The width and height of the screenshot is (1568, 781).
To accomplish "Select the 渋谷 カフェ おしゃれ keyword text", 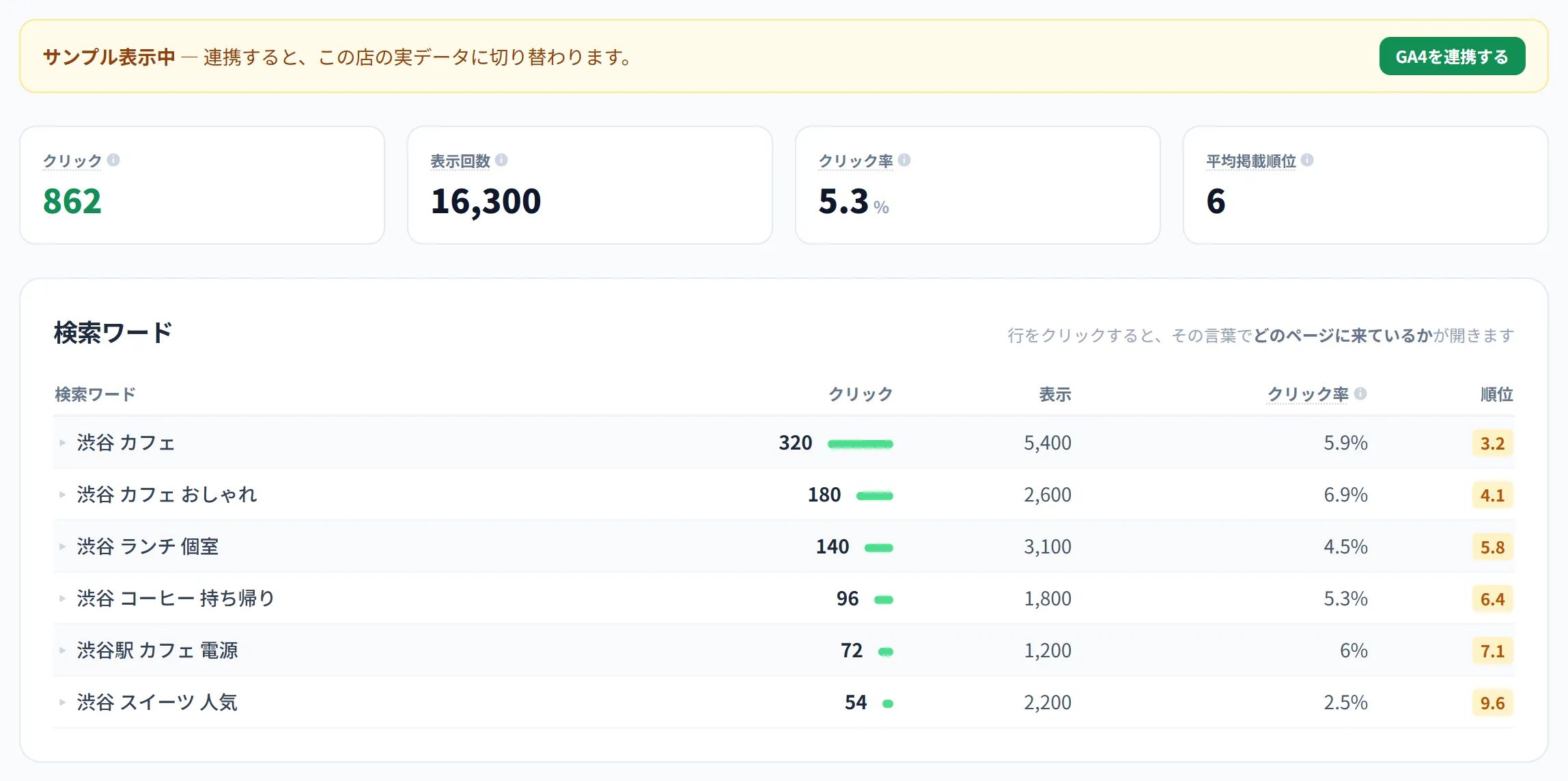I will pos(167,495).
